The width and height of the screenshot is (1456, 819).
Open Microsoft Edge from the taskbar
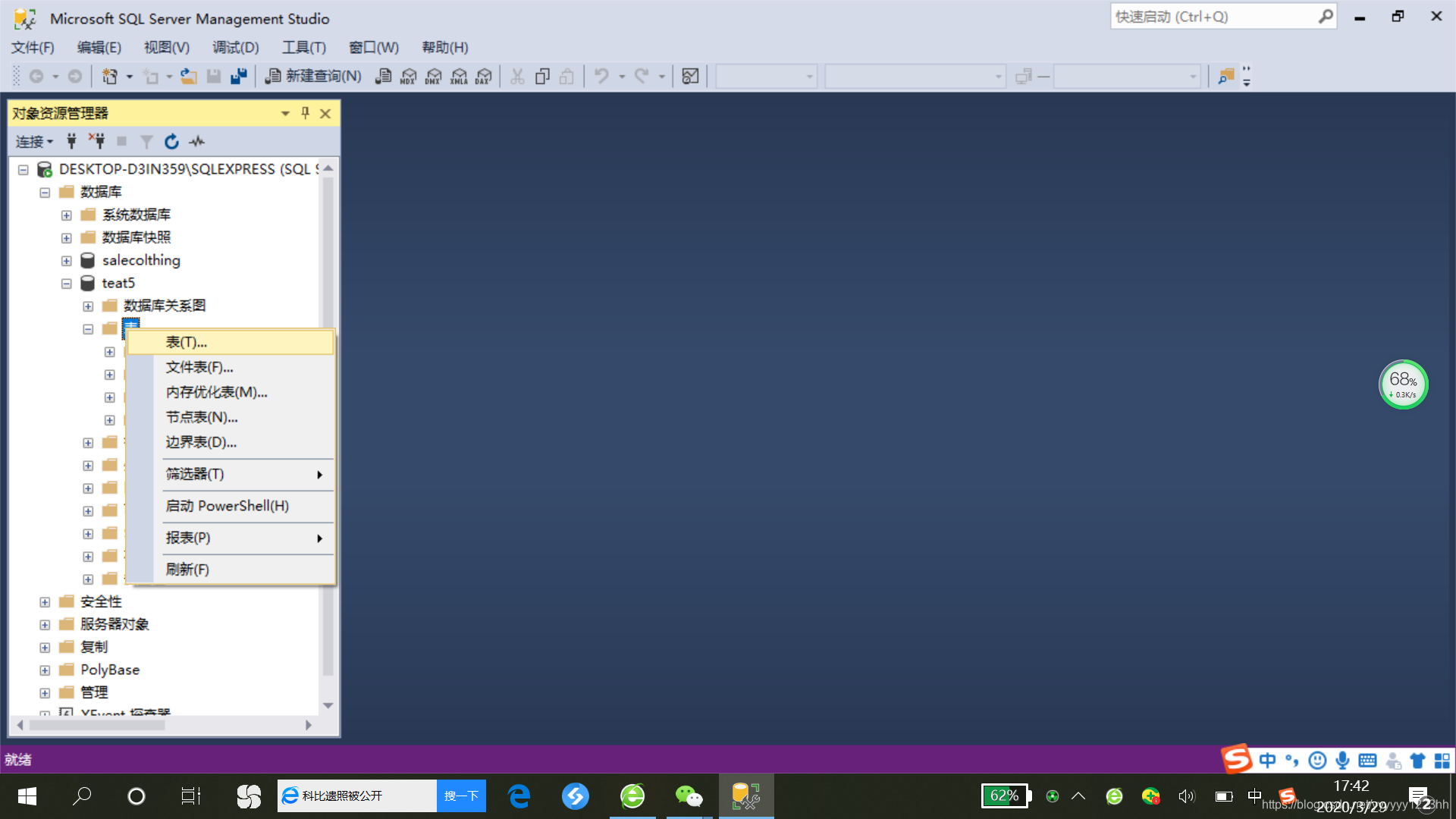tap(519, 796)
